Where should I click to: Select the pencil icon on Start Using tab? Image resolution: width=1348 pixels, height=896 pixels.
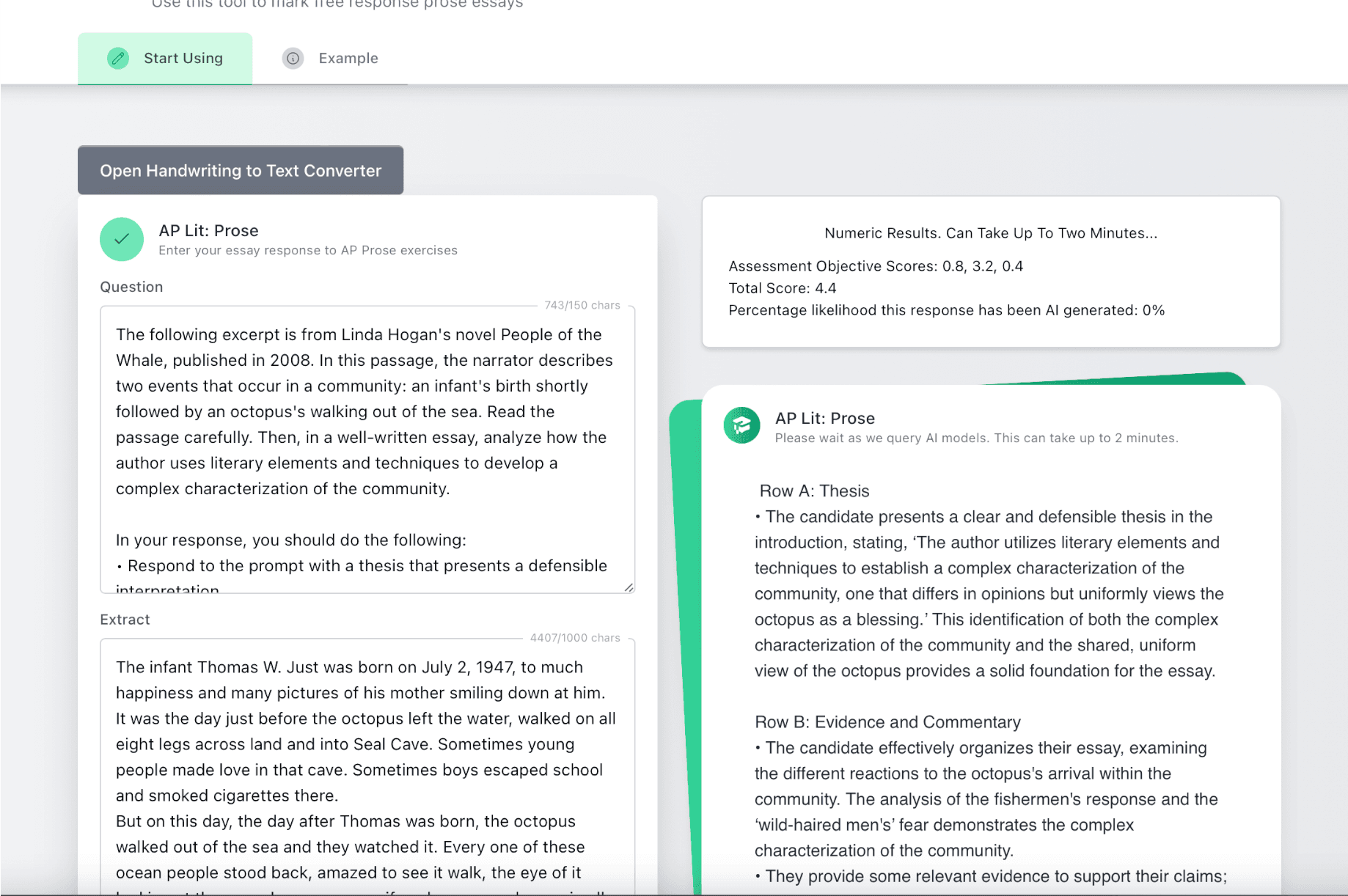[x=119, y=58]
